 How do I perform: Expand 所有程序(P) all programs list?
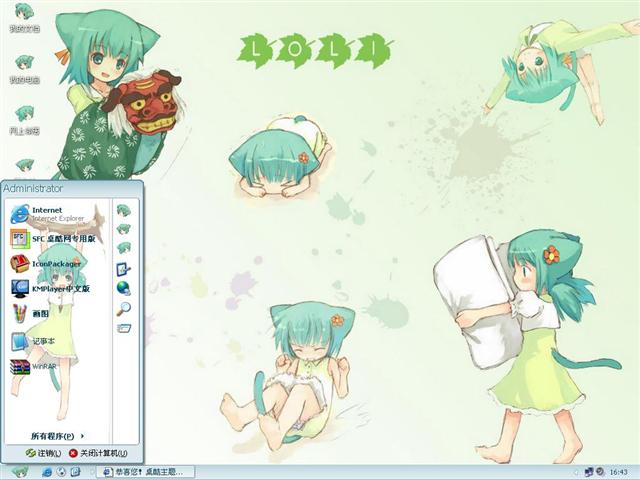[58, 436]
